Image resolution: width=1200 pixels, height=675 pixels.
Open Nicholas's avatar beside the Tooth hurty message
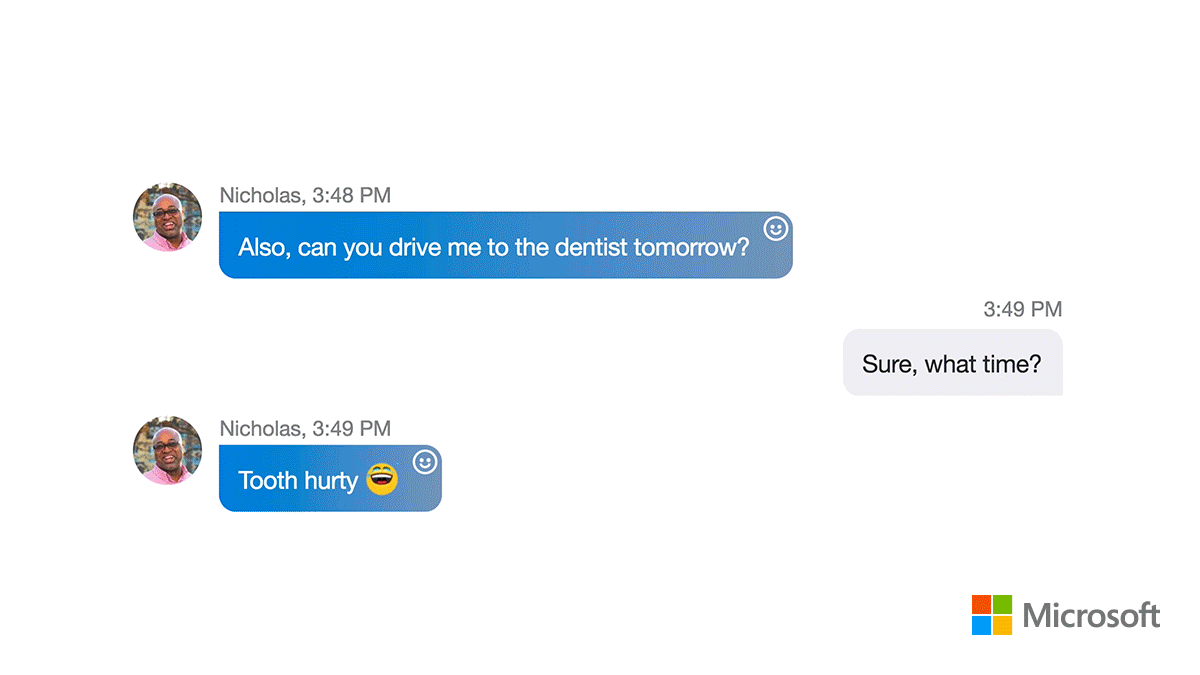click(x=168, y=450)
